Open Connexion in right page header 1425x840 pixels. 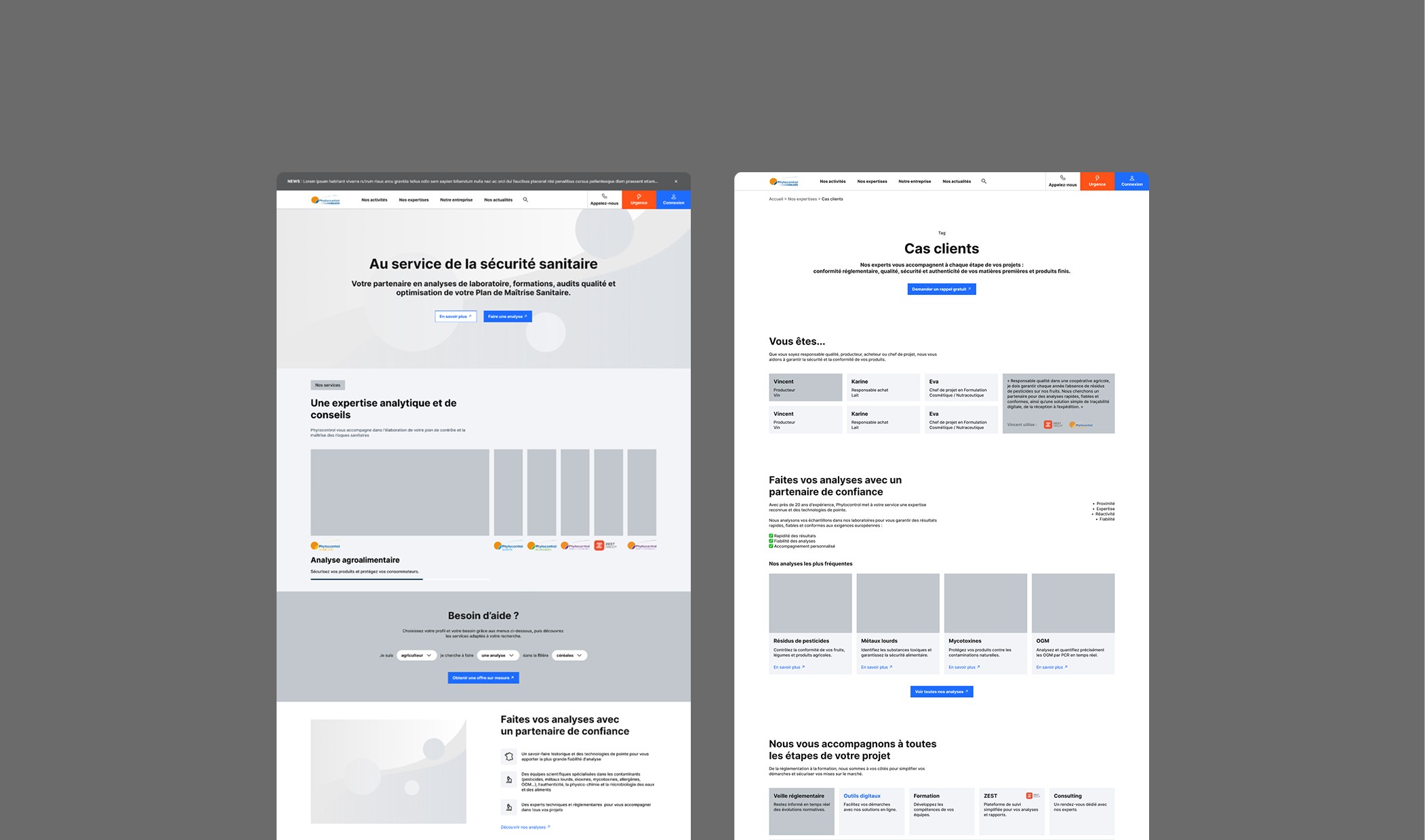pos(1131,181)
